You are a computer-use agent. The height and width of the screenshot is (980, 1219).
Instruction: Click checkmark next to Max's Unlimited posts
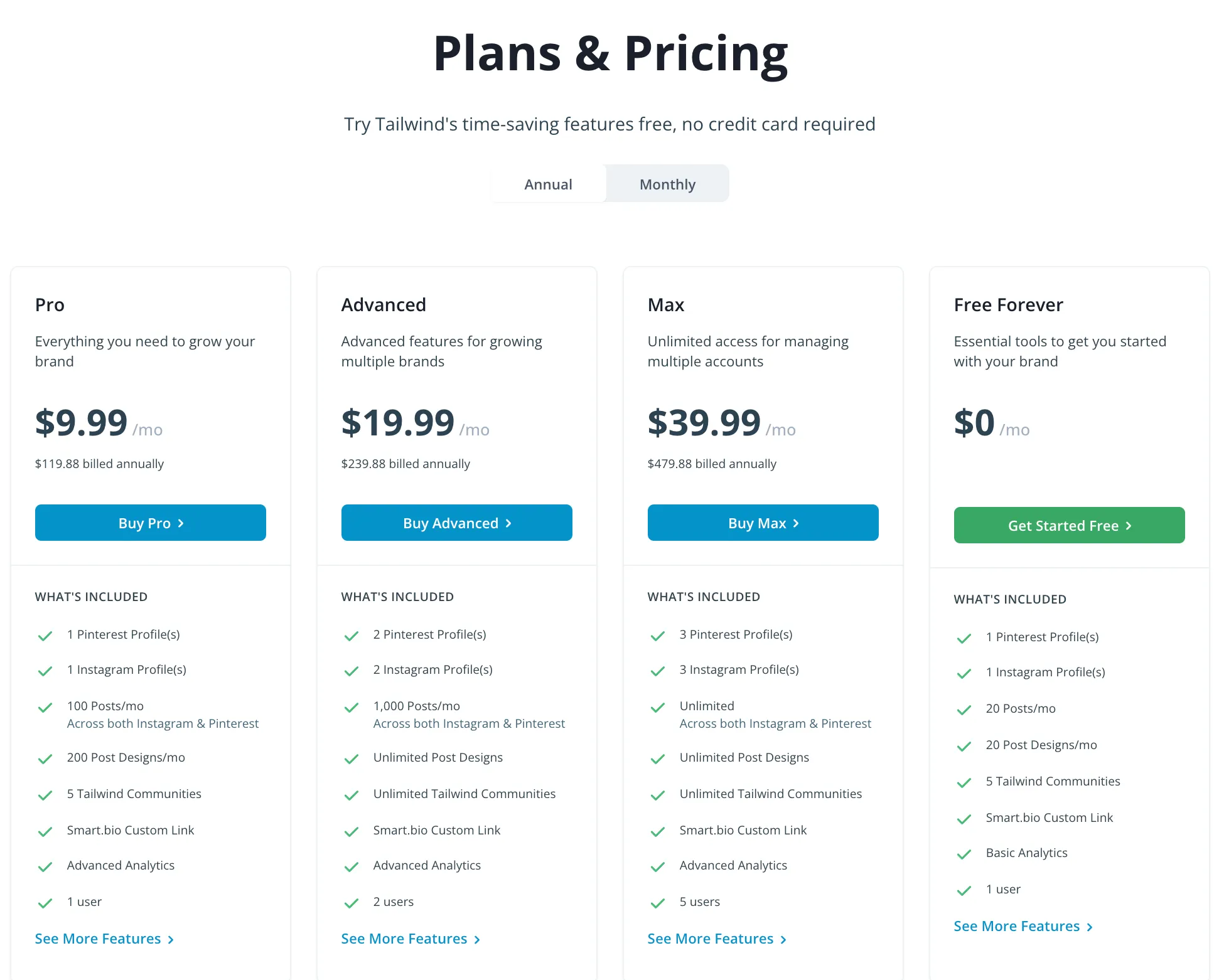(658, 708)
